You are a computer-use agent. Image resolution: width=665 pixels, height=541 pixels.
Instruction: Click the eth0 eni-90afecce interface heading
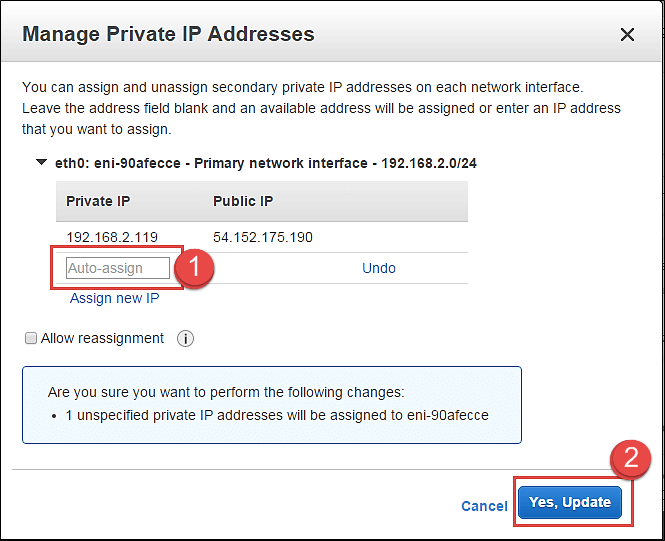click(265, 163)
